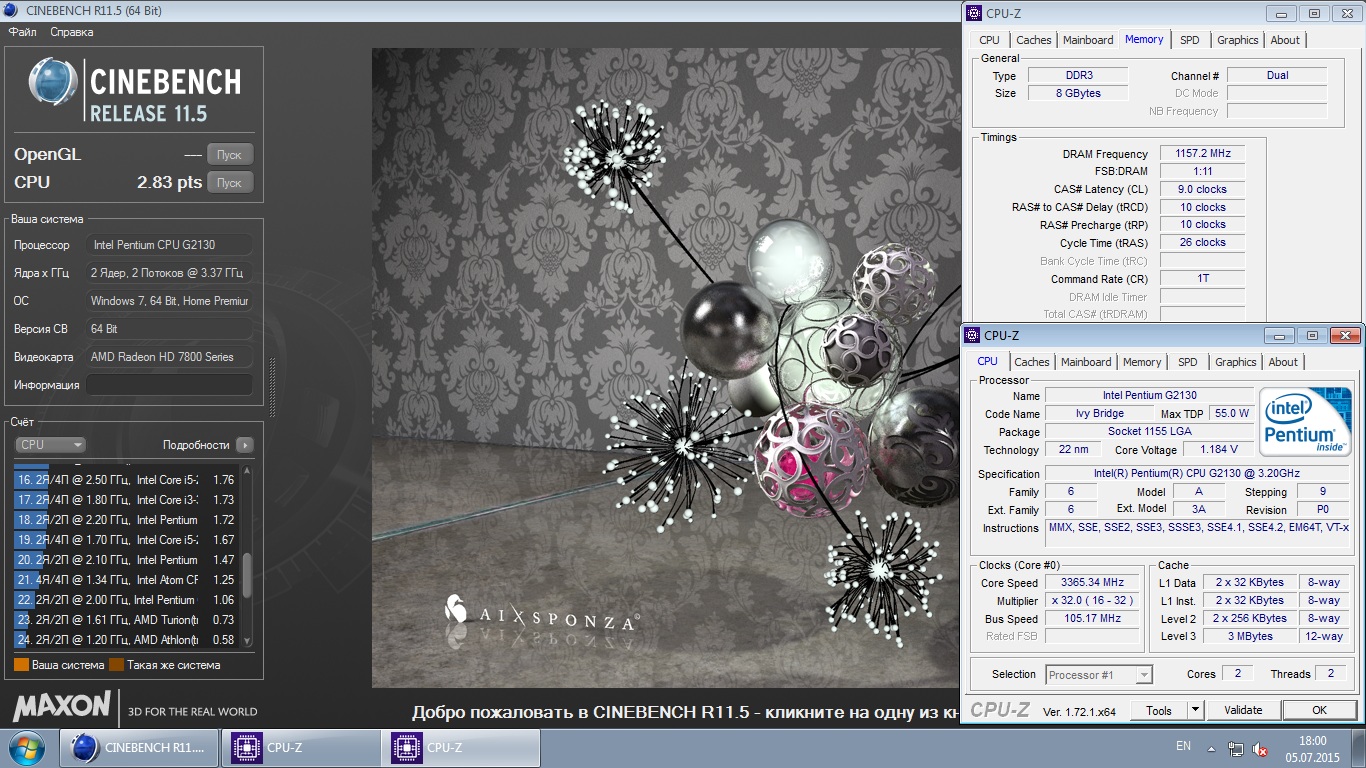Open Mainboard tab in upper CPU-Z window

(x=1088, y=40)
